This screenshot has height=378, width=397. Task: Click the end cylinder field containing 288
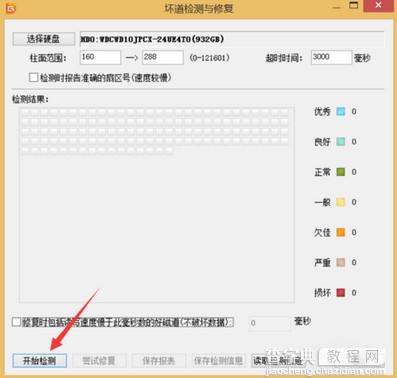(x=163, y=57)
